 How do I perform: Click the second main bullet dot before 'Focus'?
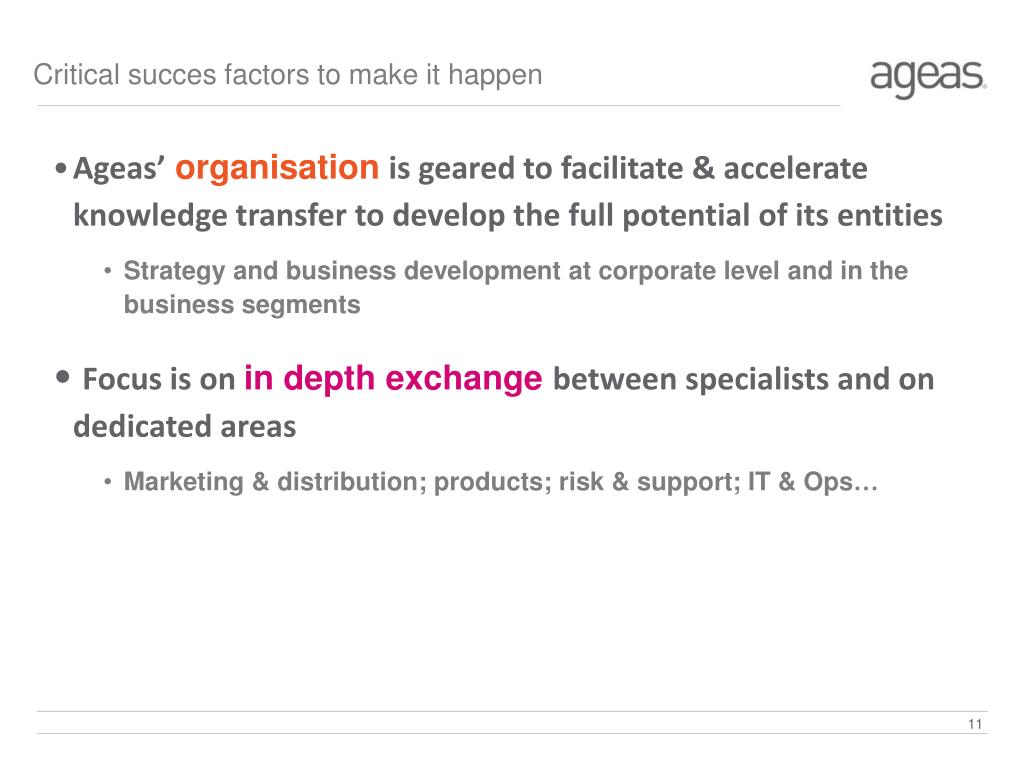(63, 377)
